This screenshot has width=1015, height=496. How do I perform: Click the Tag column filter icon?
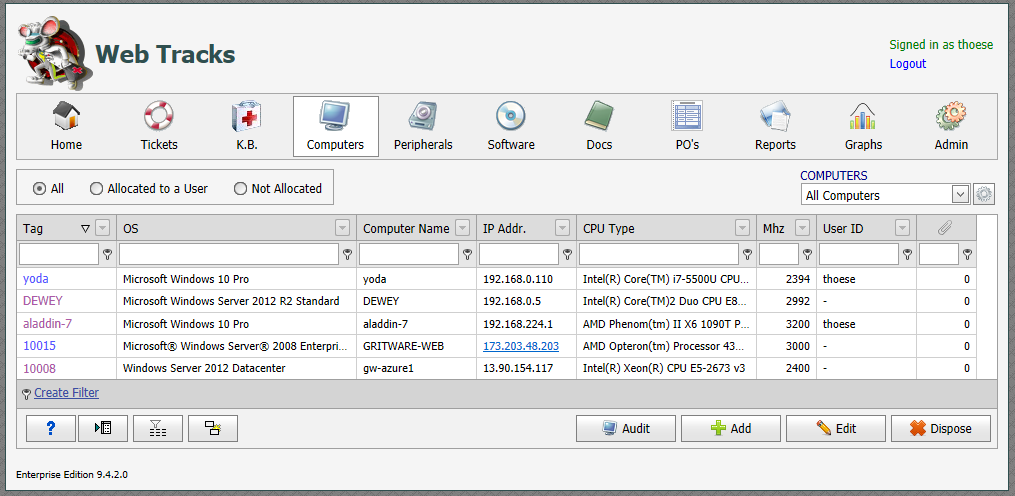[107, 254]
